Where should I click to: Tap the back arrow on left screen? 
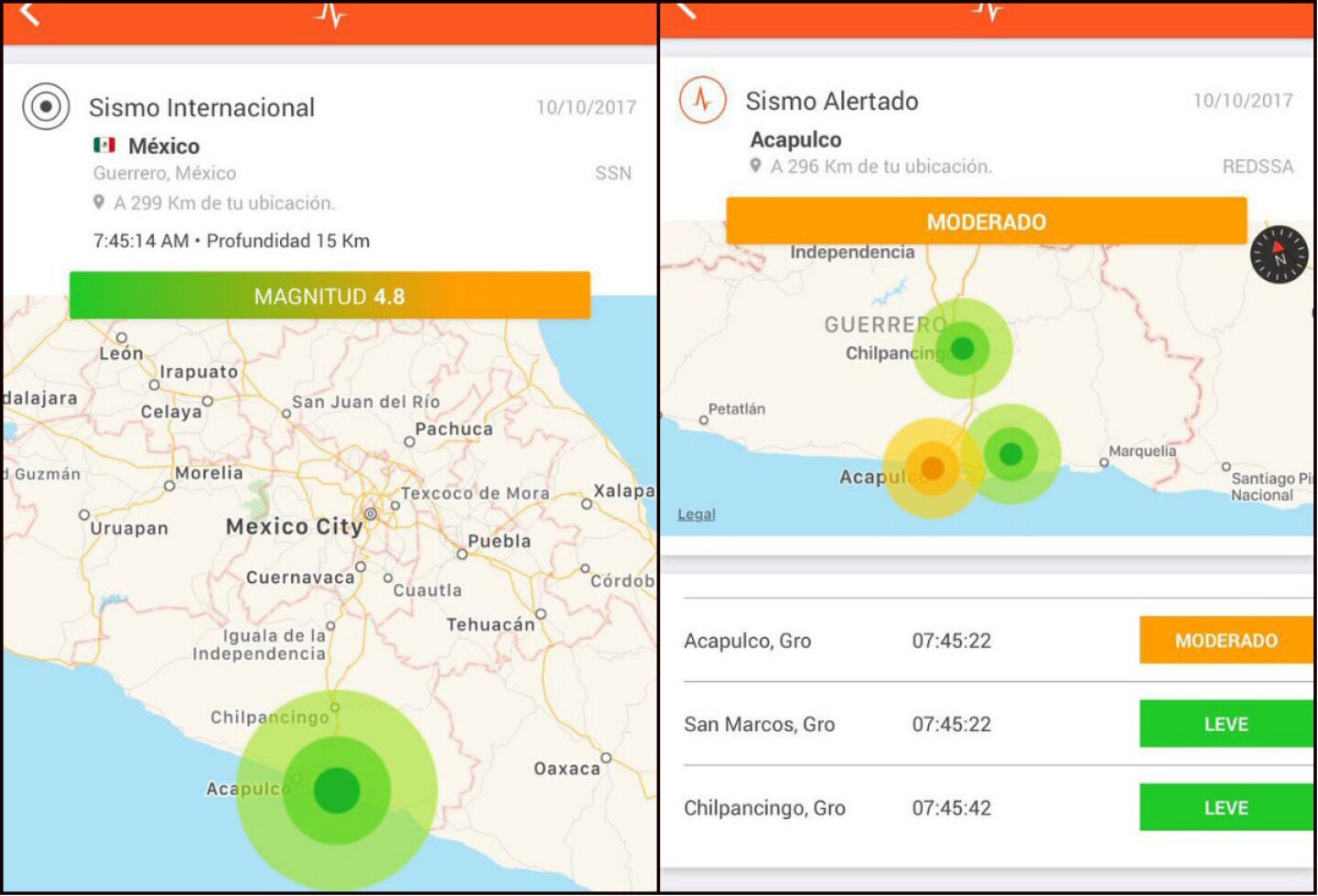tap(29, 14)
